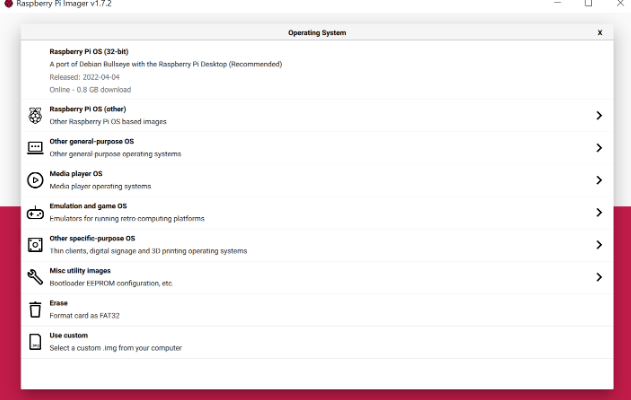Click the play circle icon for Media player OS
This screenshot has height=400, width=631.
35,180
